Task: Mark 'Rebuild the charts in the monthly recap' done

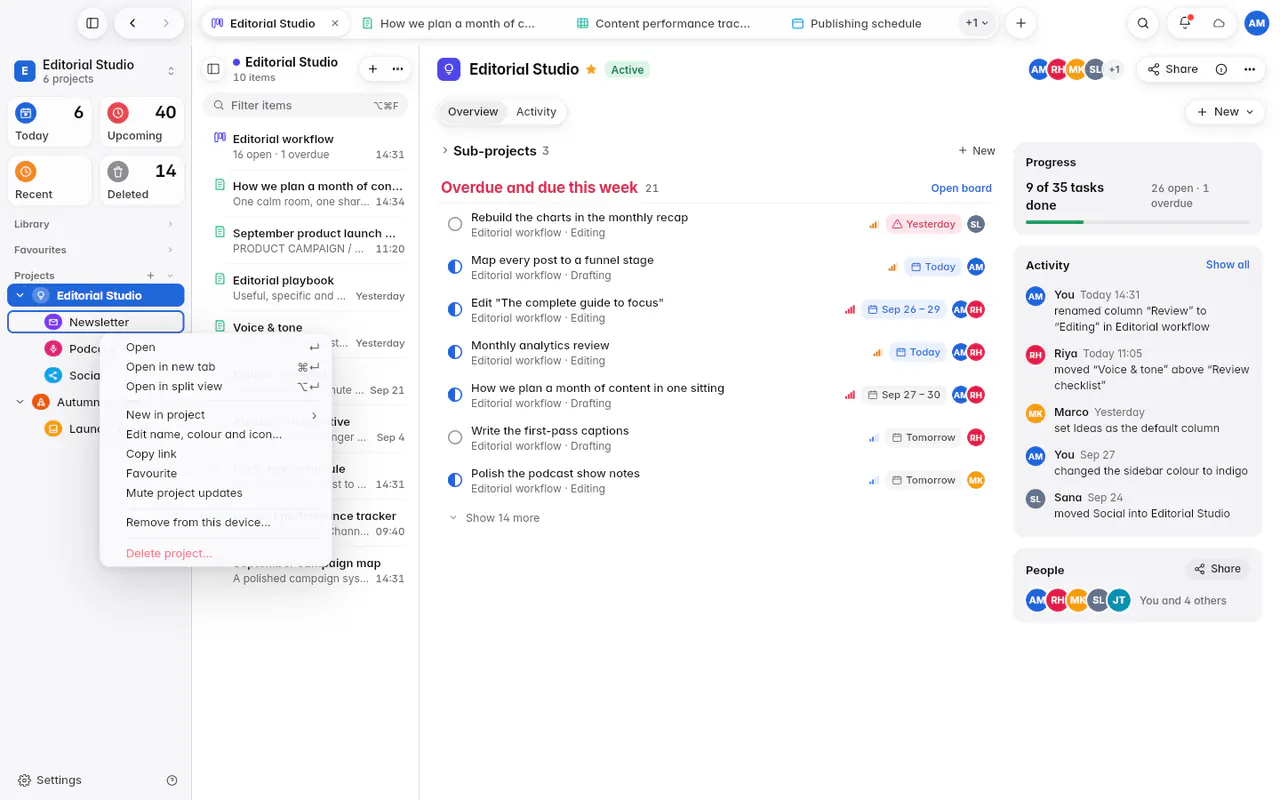Action: (455, 224)
